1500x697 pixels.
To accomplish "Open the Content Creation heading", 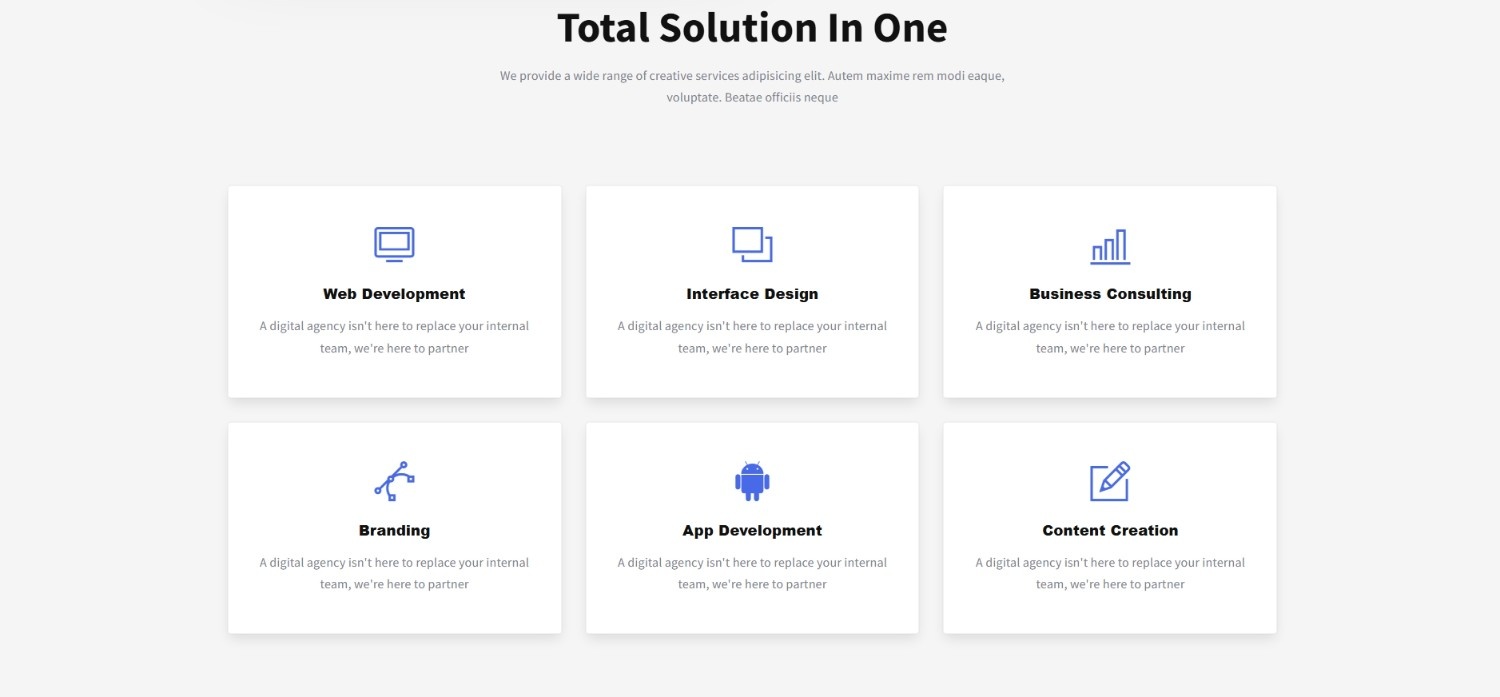I will [x=1110, y=531].
